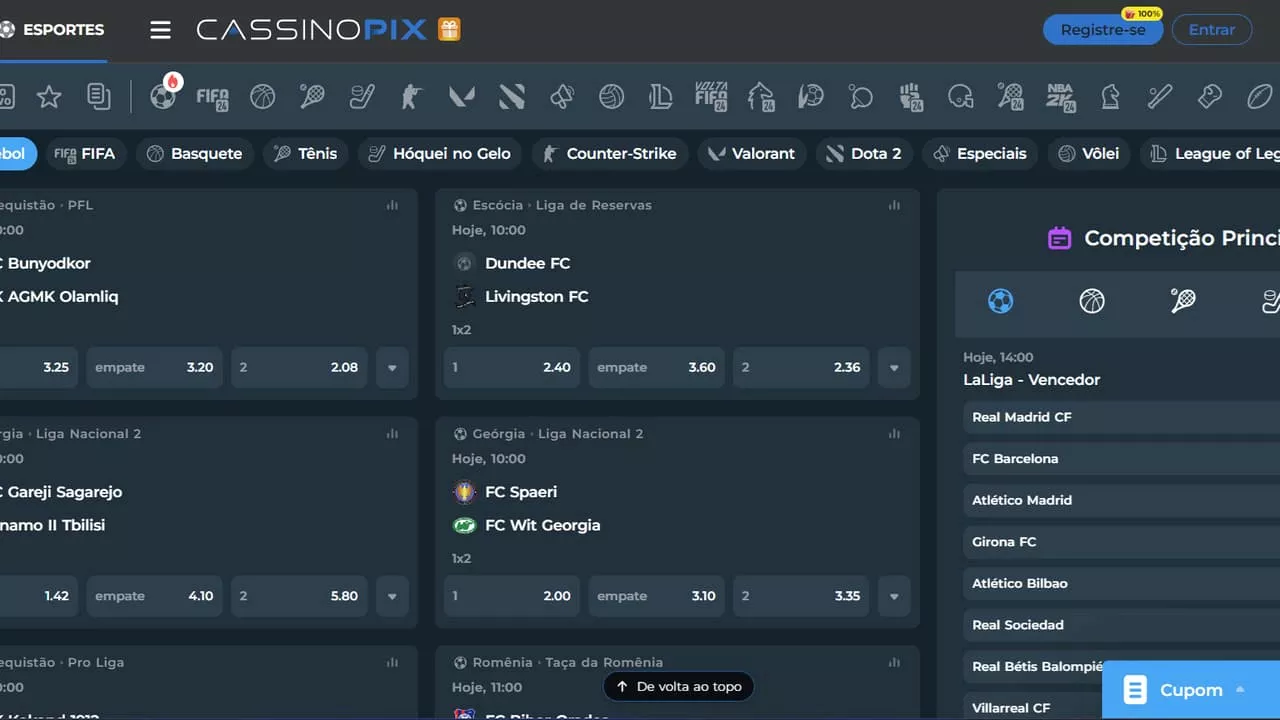Select the volleyball sport icon

coord(612,97)
